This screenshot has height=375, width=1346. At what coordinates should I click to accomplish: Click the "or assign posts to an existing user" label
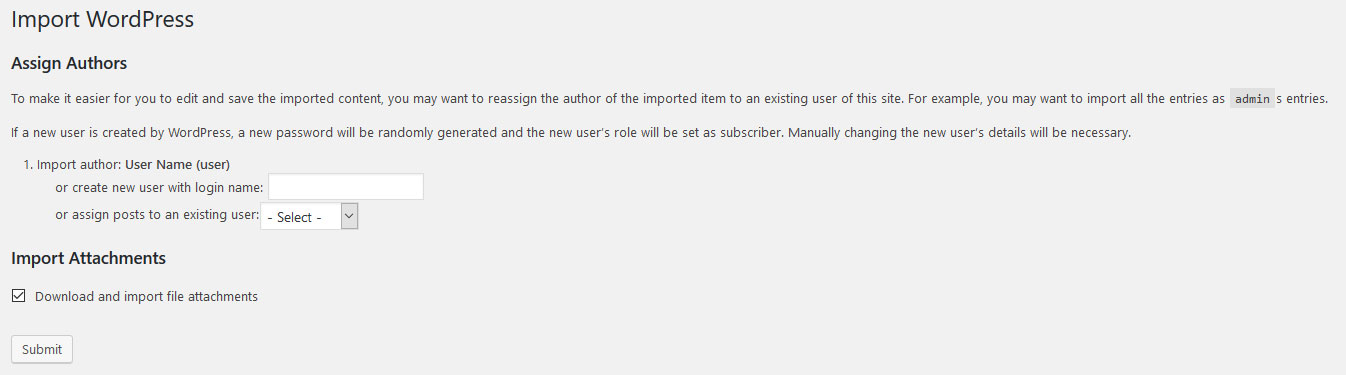tap(157, 216)
